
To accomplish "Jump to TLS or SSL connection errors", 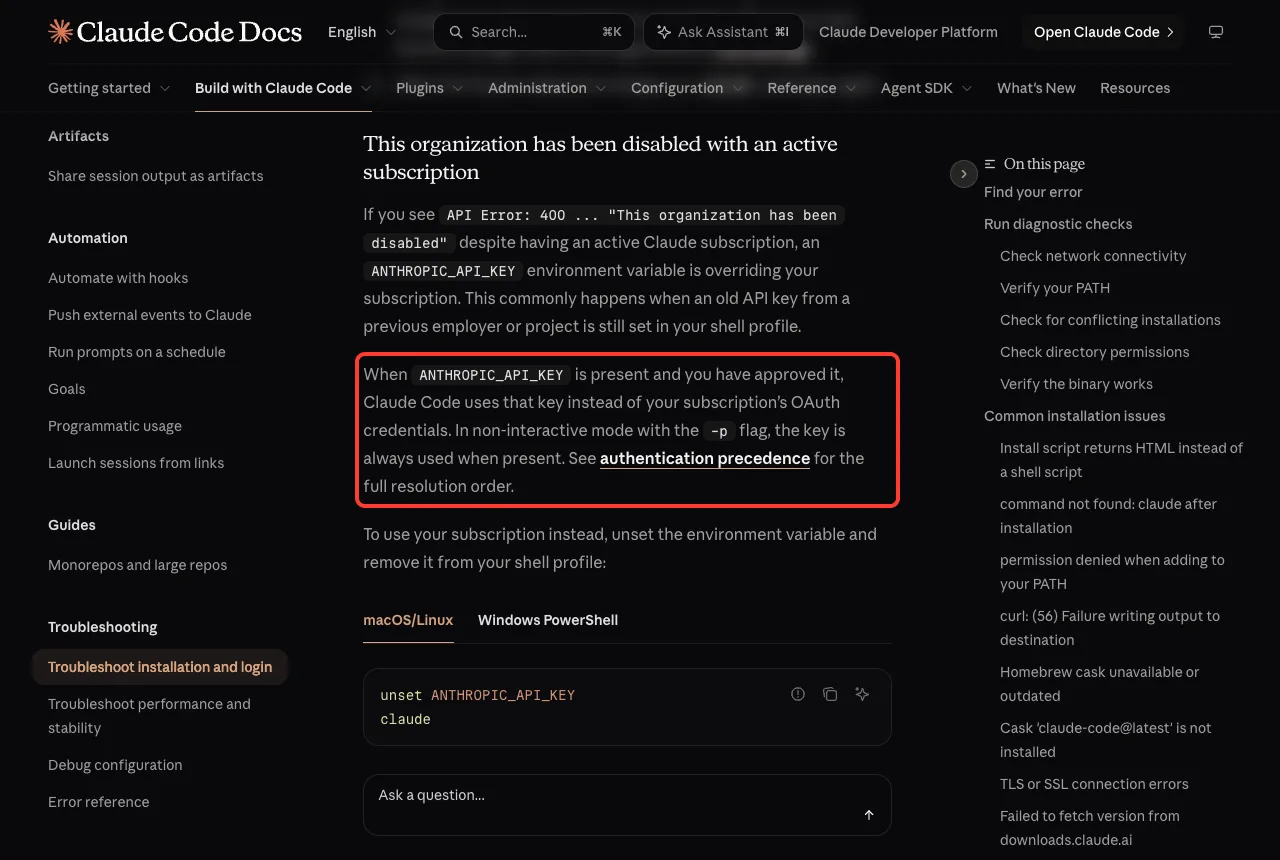I will [1094, 784].
